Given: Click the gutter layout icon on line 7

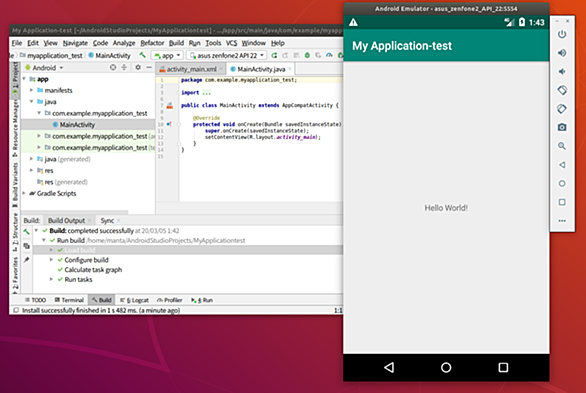Looking at the screenshot, I should point(170,105).
